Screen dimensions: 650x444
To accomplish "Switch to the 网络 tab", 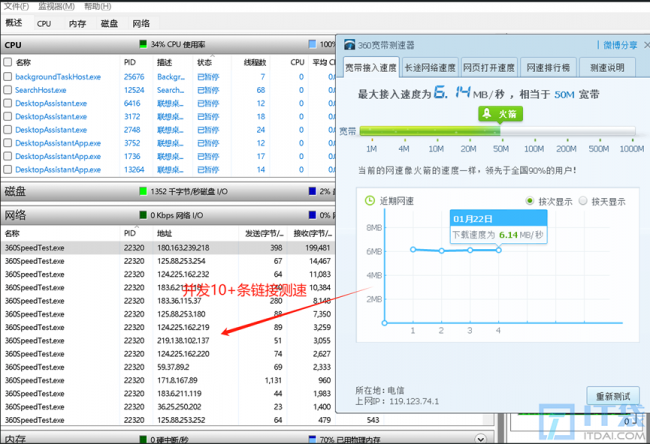I will coord(141,24).
